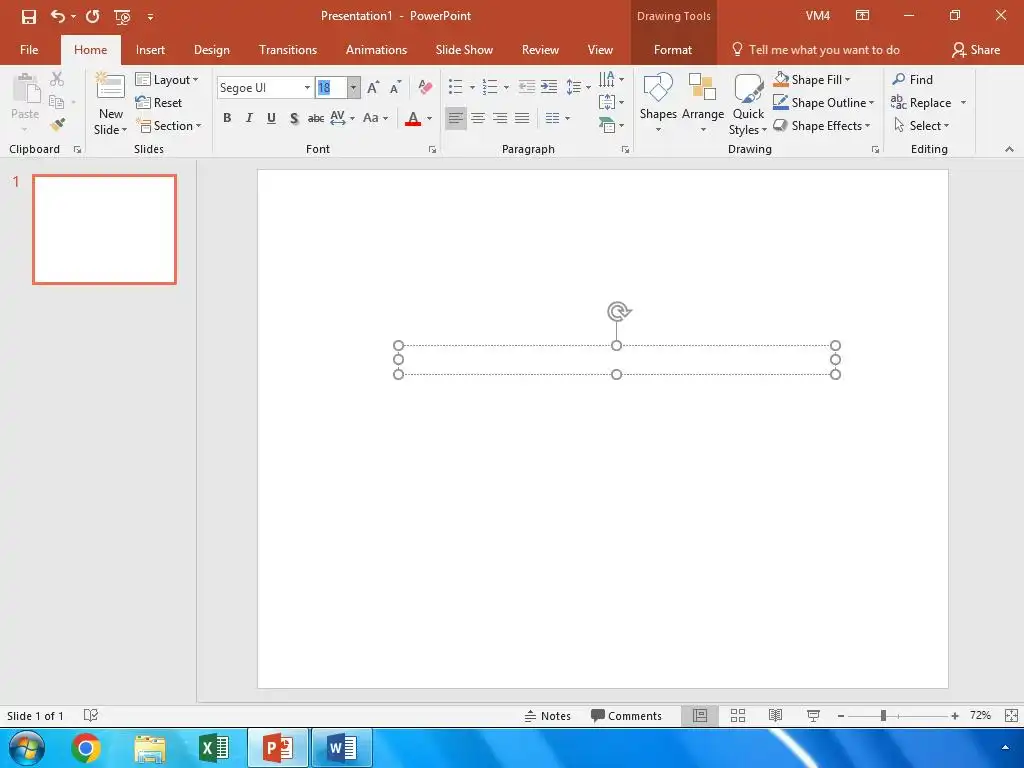
Task: Insert a New Slide
Action: point(110,103)
